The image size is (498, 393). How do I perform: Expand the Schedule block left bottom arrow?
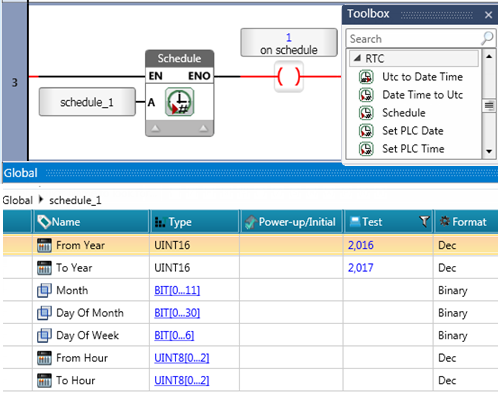[155, 128]
